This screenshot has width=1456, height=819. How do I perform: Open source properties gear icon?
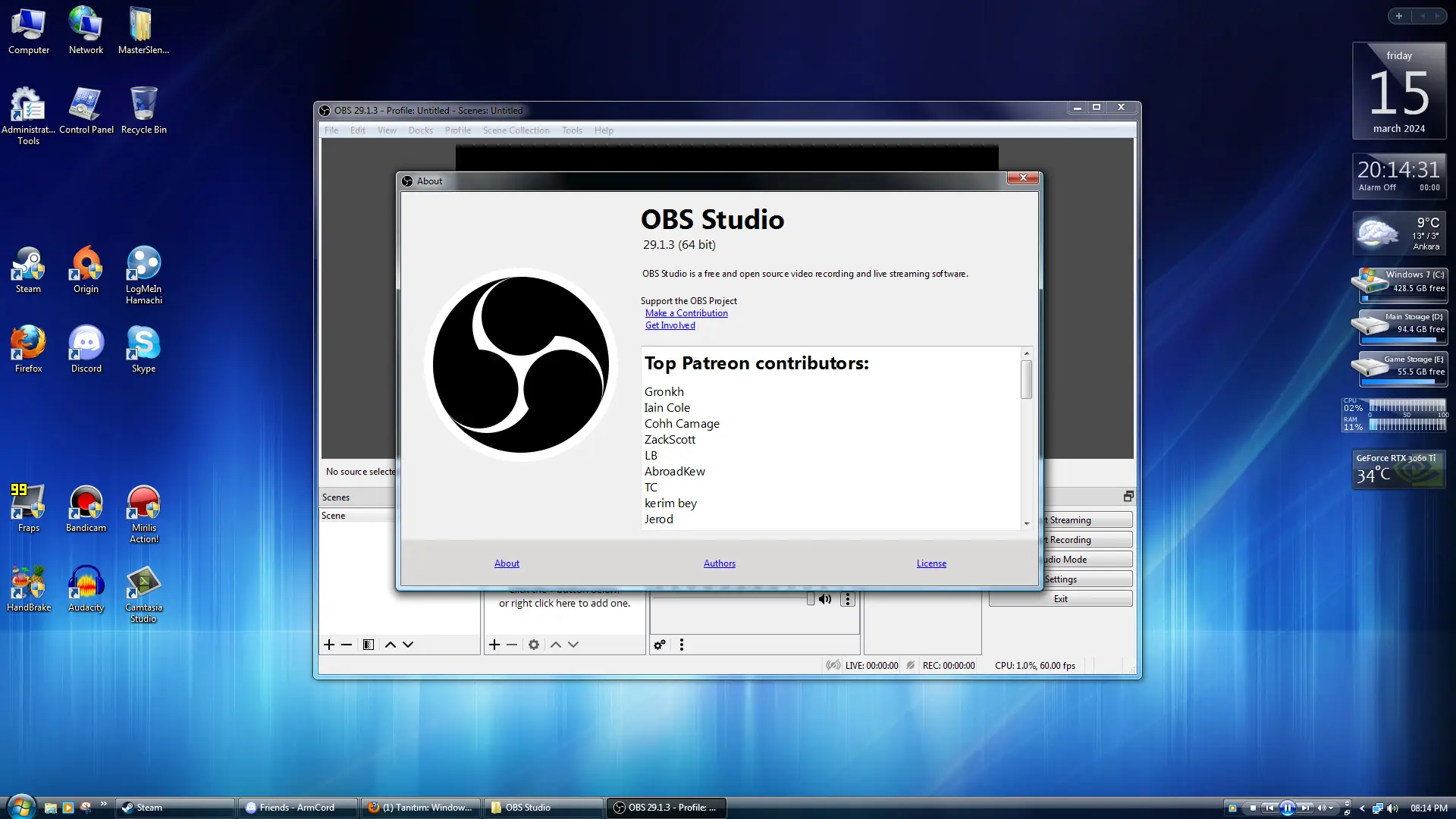[534, 645]
